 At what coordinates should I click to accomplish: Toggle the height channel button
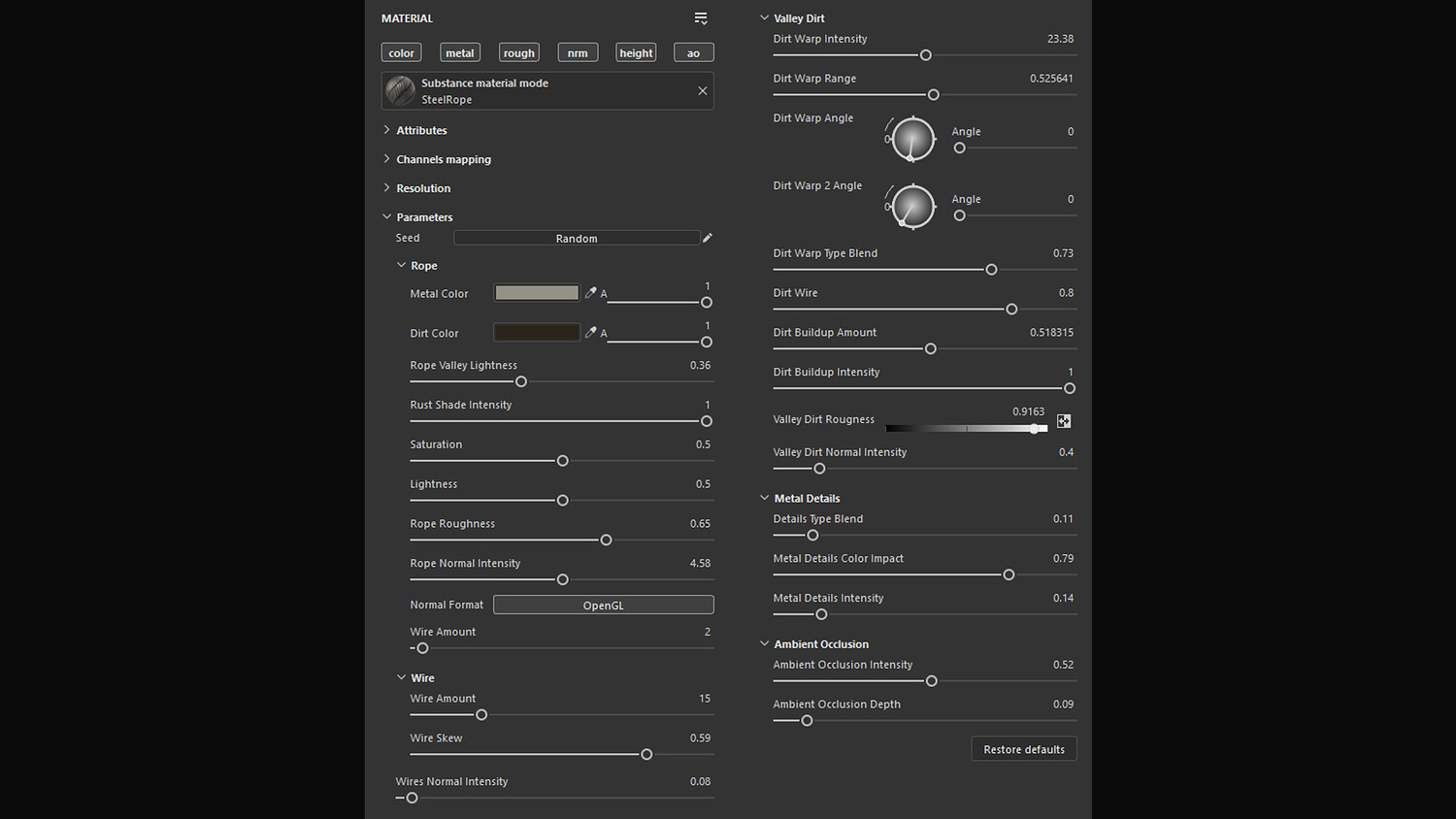point(636,53)
